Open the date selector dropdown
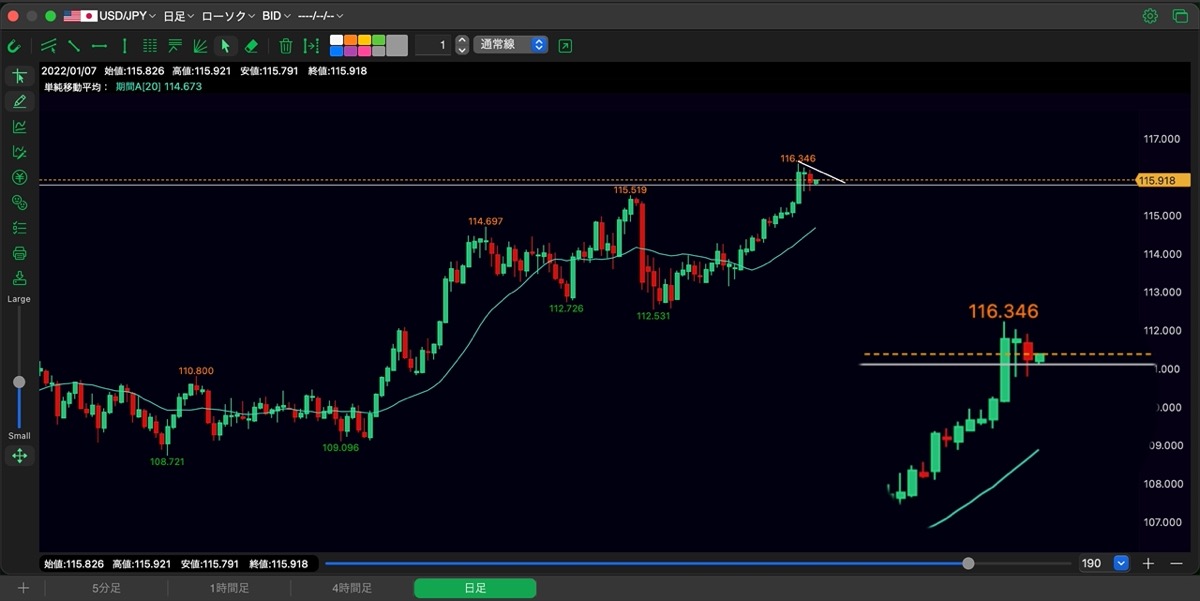Screen dimensions: 1200x601 pos(321,16)
